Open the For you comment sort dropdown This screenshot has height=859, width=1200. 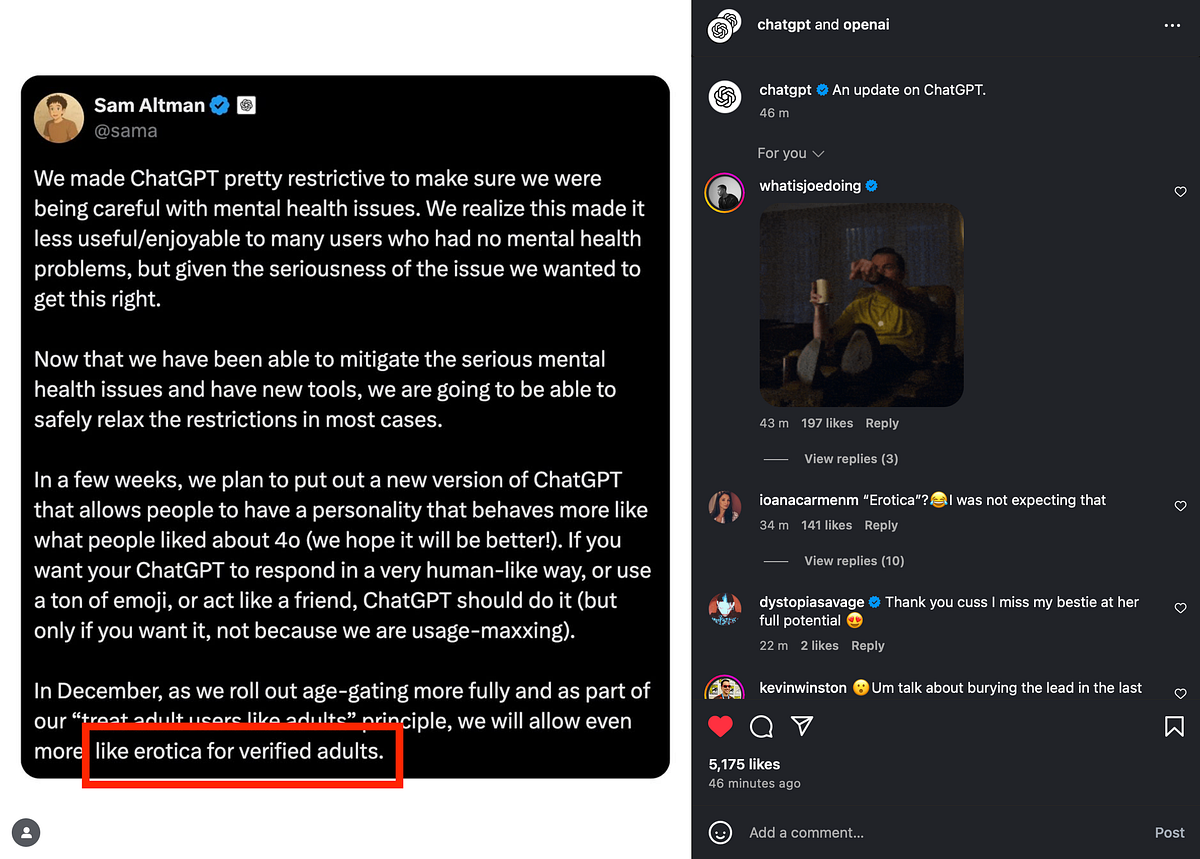tap(790, 153)
